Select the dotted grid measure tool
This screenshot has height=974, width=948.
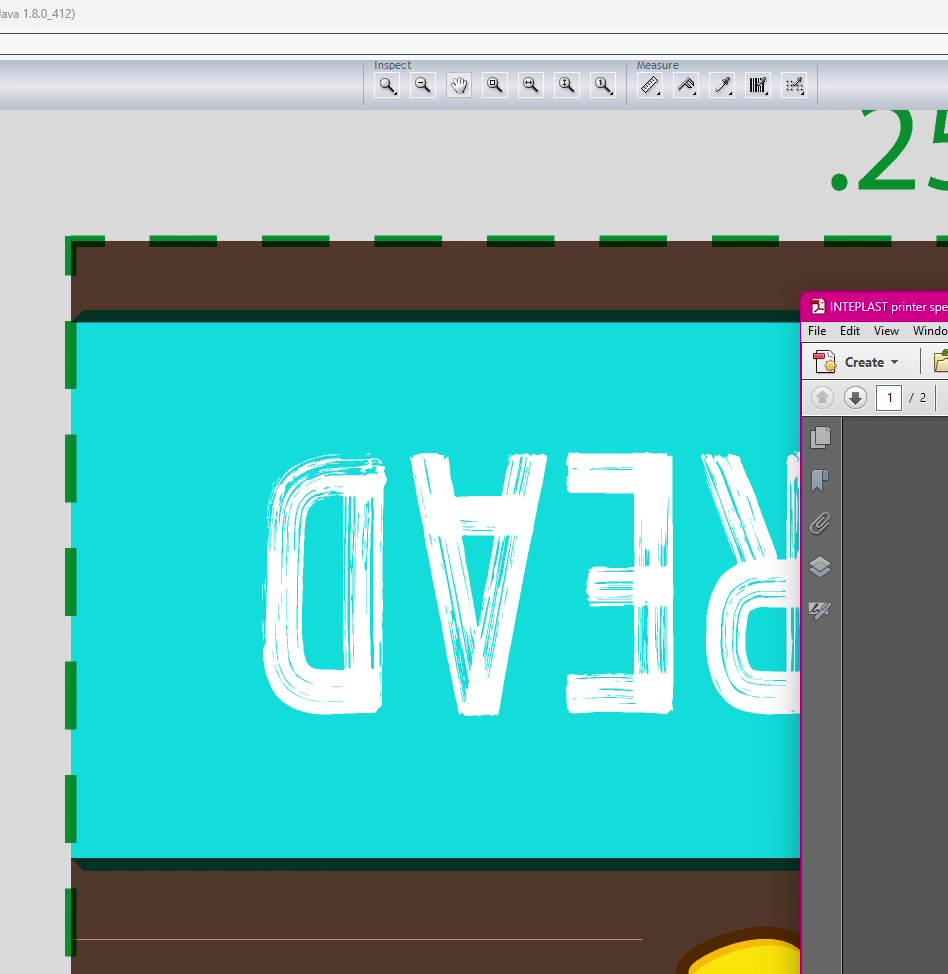794,86
